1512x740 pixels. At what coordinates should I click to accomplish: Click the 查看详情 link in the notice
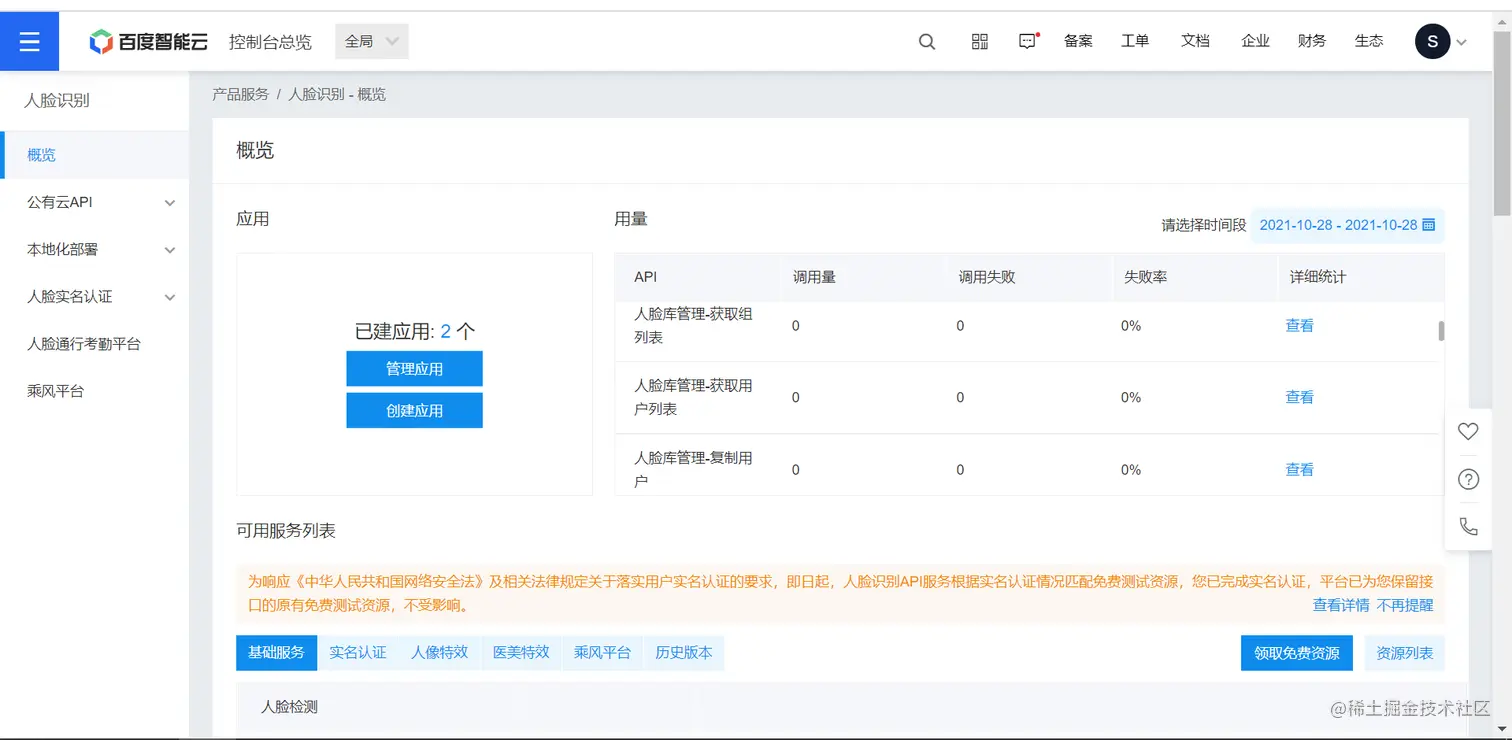[x=1341, y=605]
